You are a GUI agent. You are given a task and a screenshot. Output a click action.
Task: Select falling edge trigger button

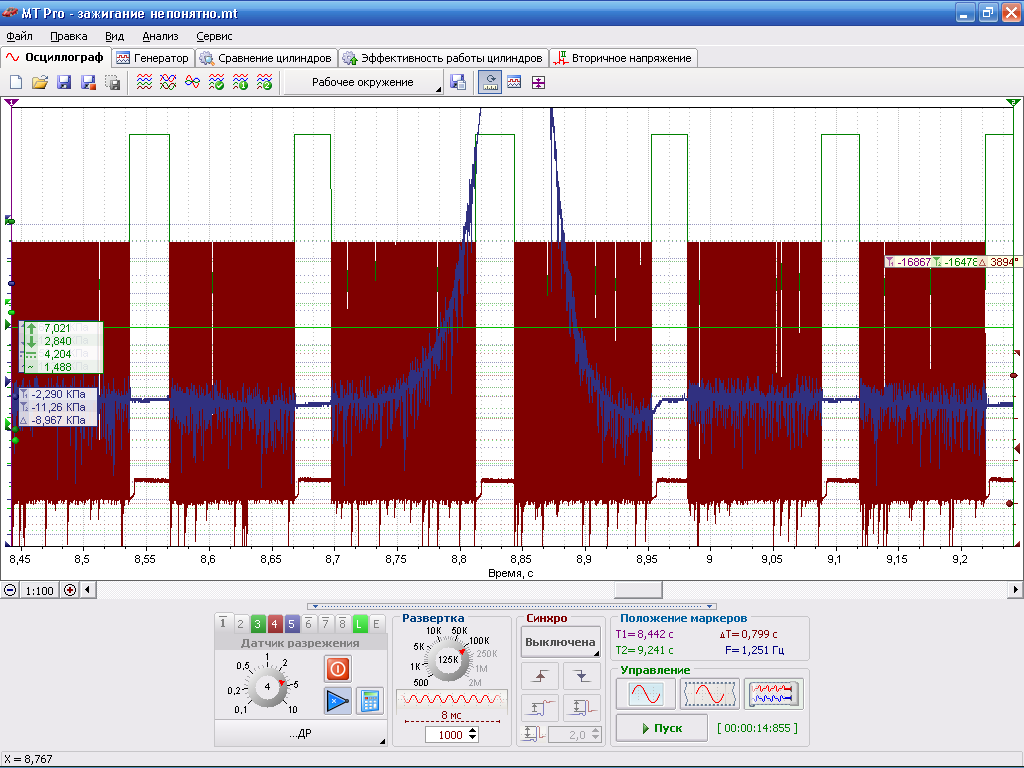pyautogui.click(x=582, y=675)
